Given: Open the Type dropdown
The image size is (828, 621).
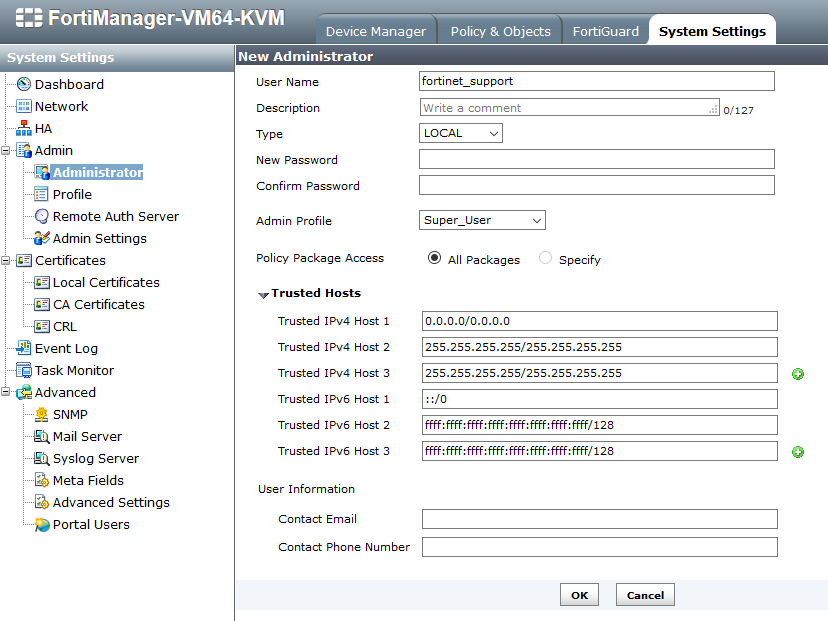Looking at the screenshot, I should pyautogui.click(x=461, y=133).
